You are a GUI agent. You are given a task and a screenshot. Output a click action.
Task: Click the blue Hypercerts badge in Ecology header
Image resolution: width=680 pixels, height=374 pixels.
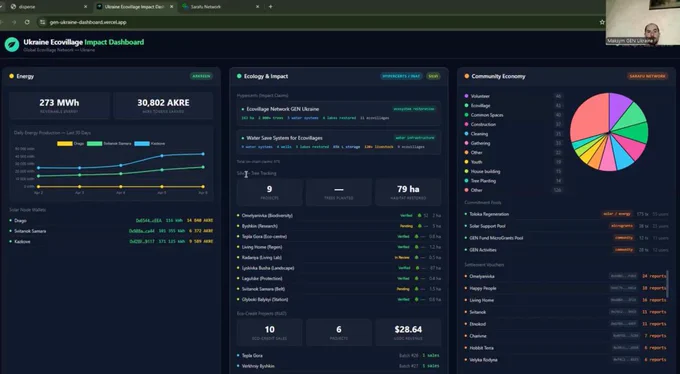click(401, 76)
